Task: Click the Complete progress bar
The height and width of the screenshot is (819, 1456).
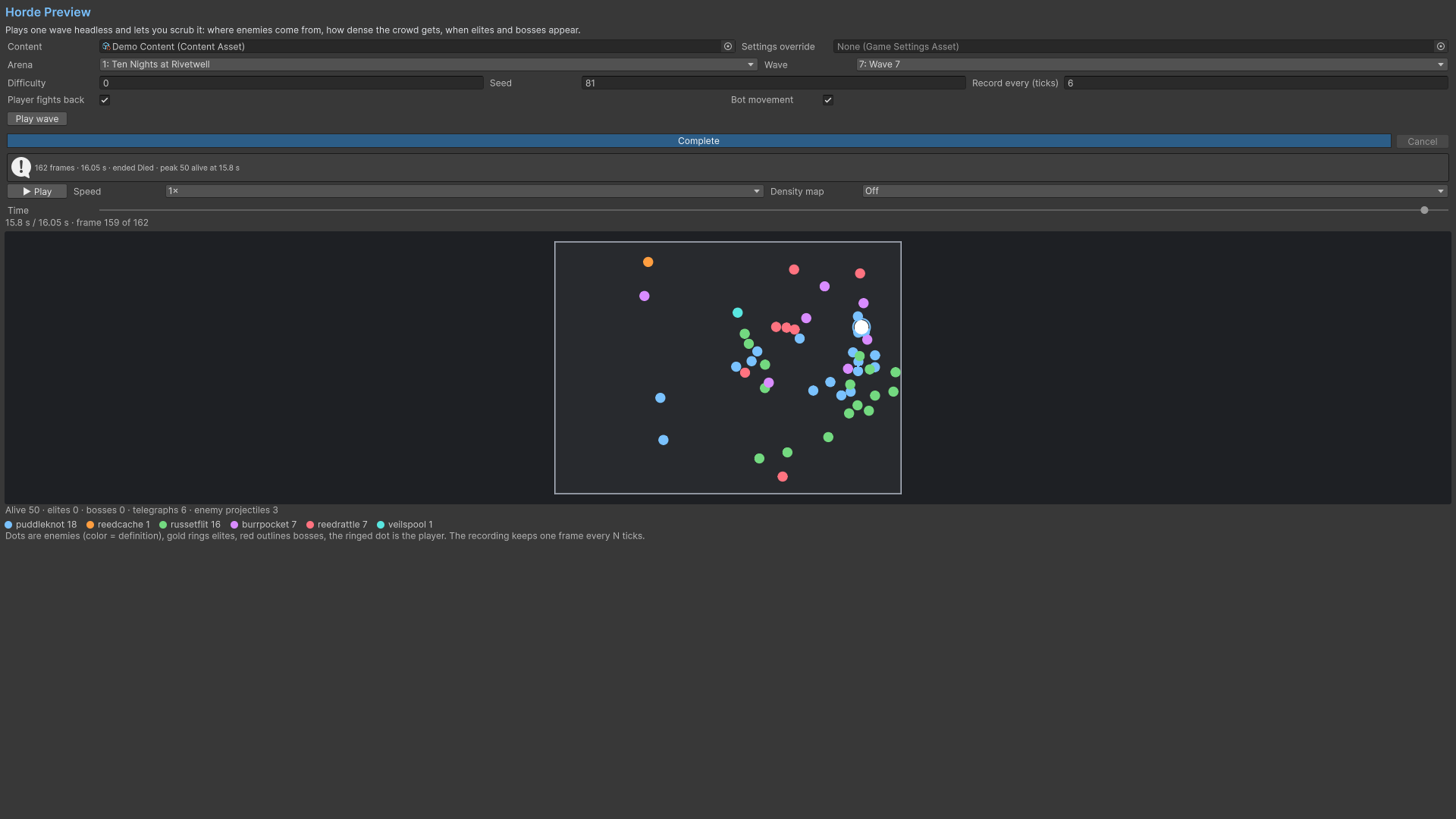Action: pyautogui.click(x=698, y=141)
